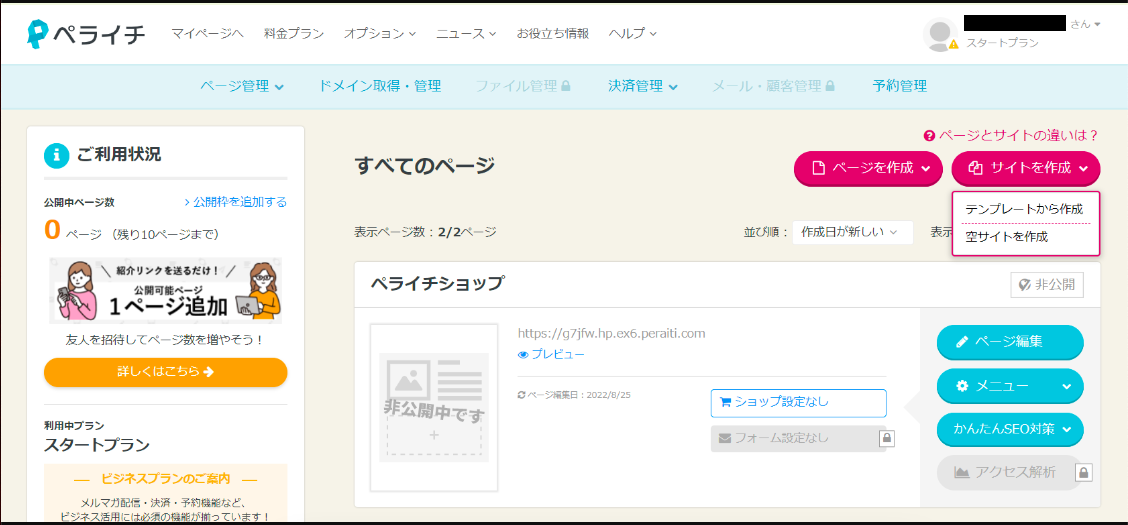Expand the ヘルプ menu
Viewport: 1128px width, 525px height.
click(632, 33)
